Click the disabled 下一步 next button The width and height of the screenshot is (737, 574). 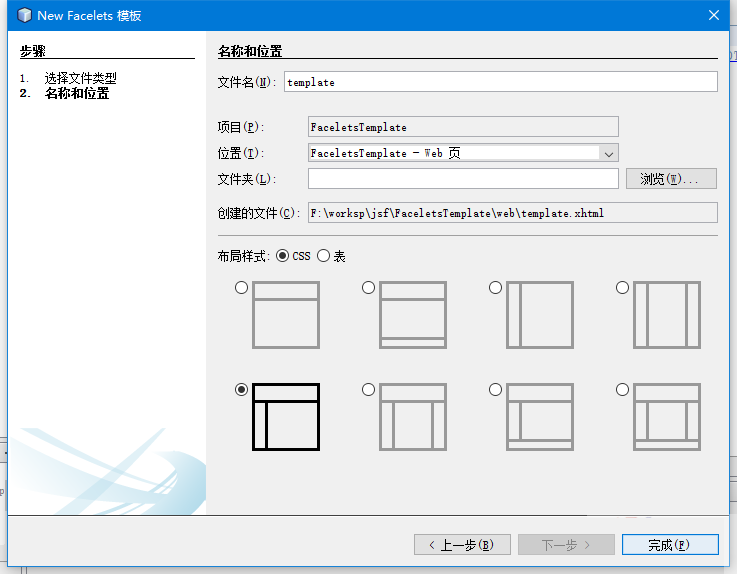point(566,545)
